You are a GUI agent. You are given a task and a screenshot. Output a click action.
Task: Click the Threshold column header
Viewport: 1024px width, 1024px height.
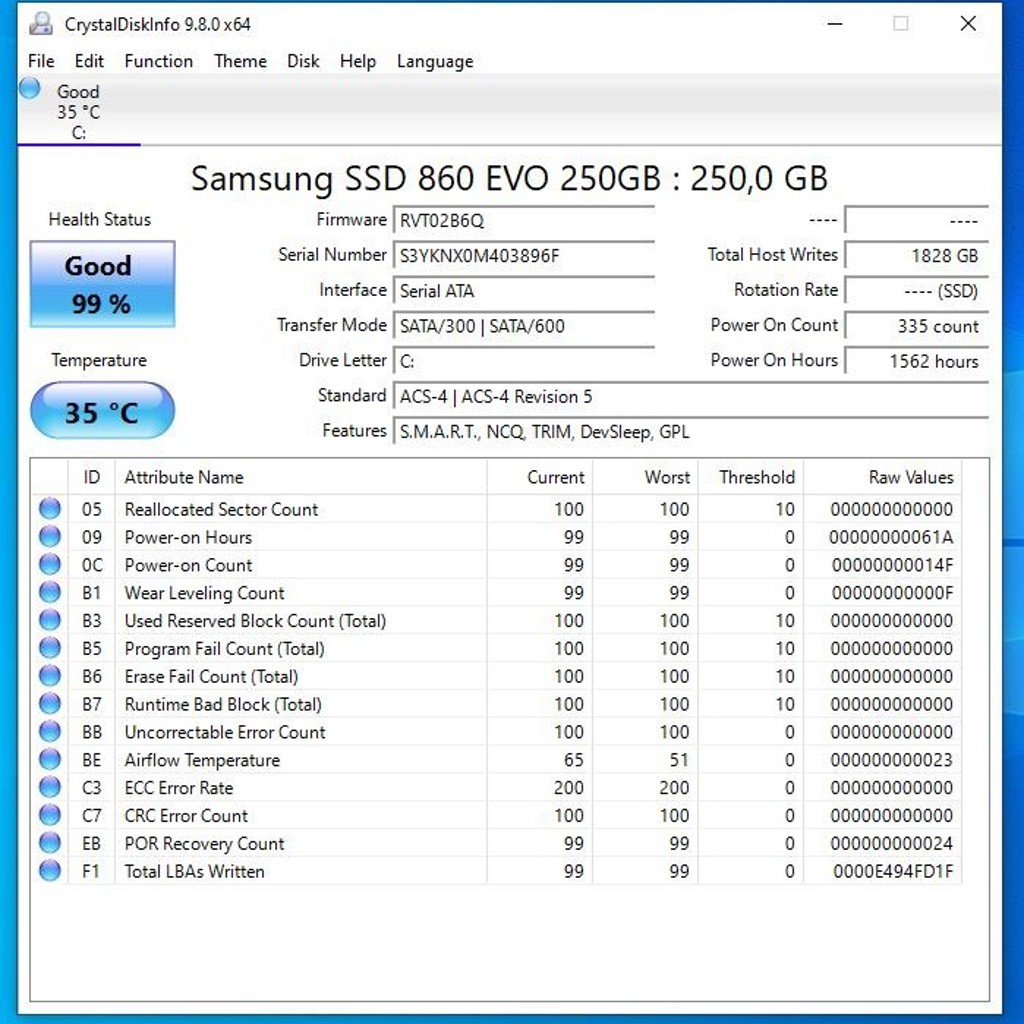coord(751,477)
